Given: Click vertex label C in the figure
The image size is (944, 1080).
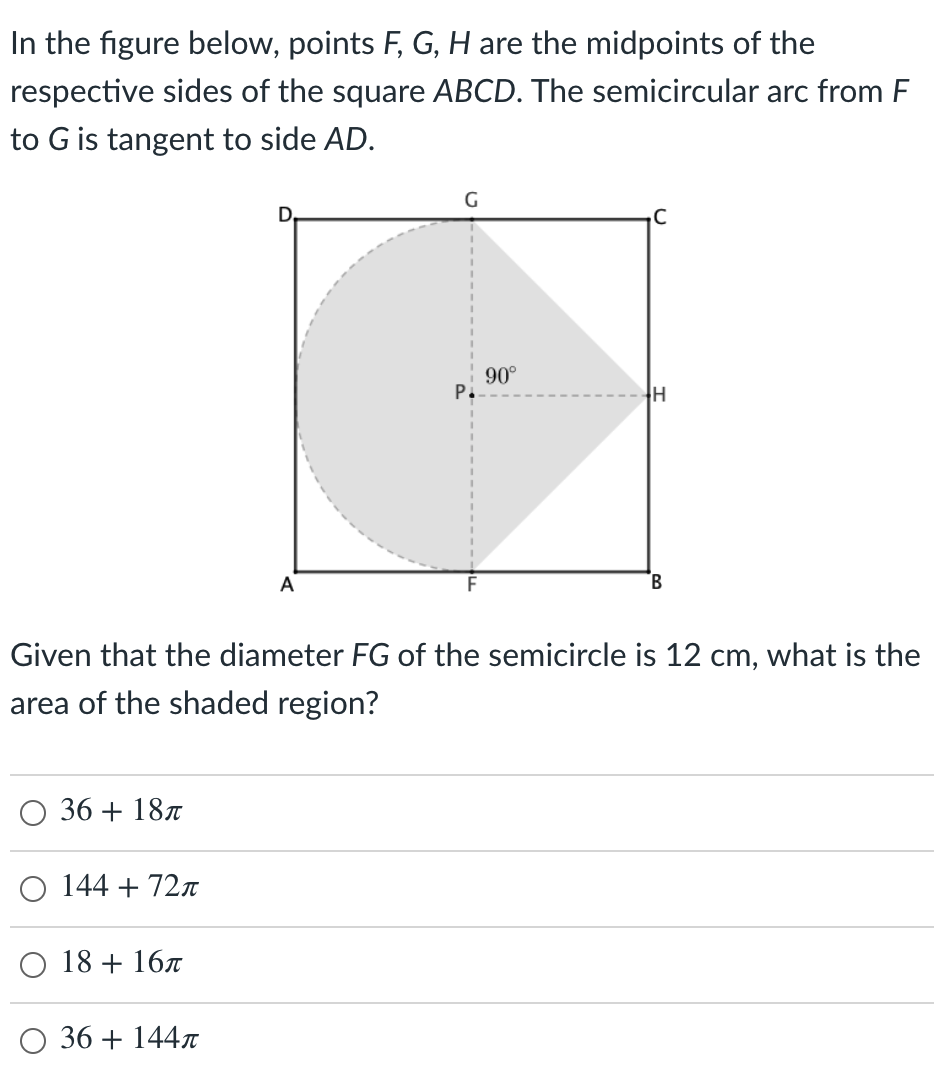Looking at the screenshot, I should tap(659, 215).
